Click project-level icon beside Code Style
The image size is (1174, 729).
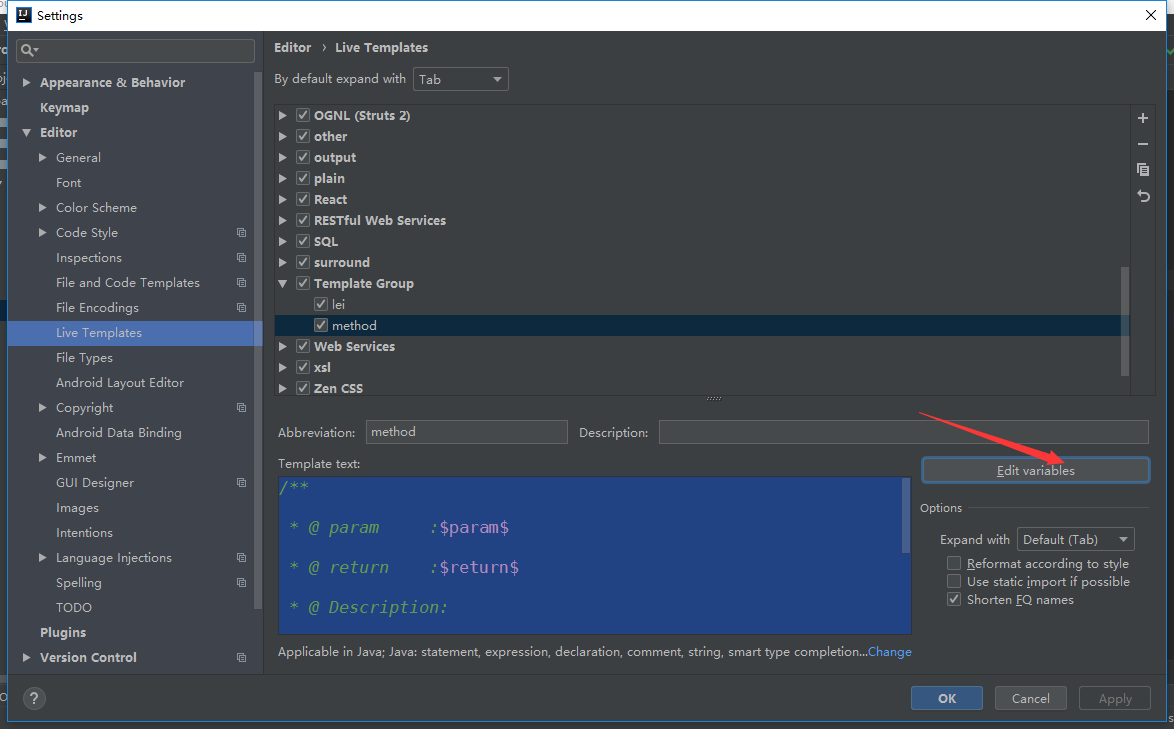(241, 233)
